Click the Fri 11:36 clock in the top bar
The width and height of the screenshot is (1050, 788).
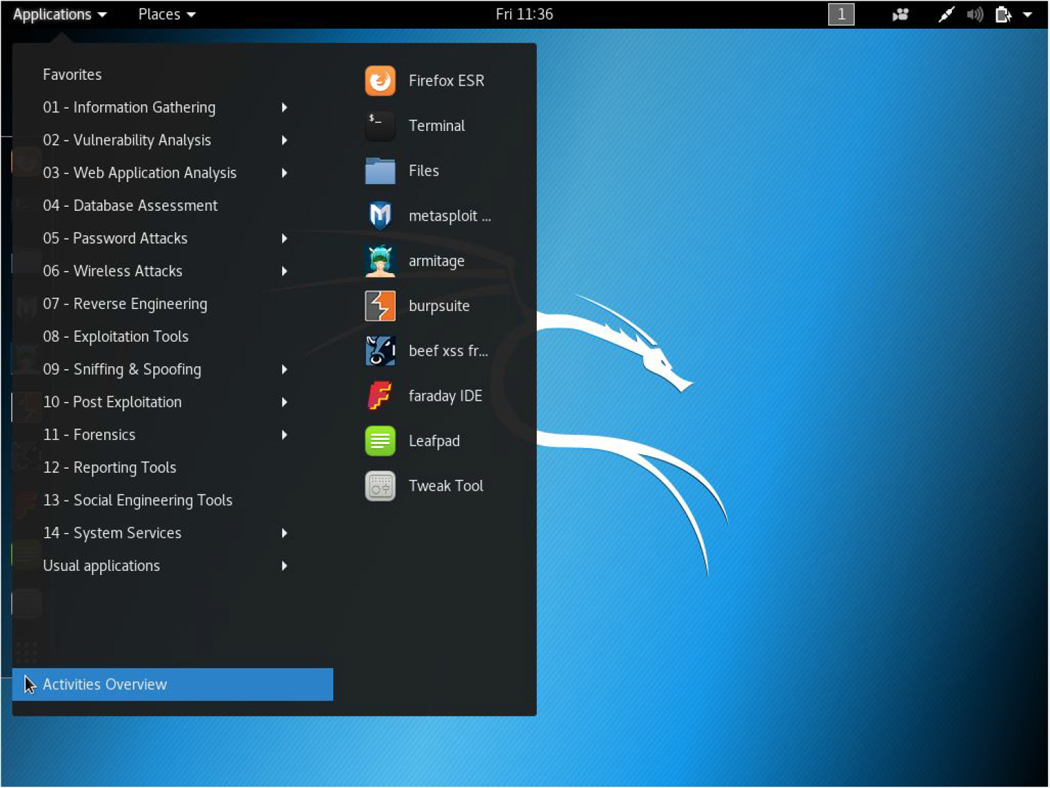(x=524, y=14)
